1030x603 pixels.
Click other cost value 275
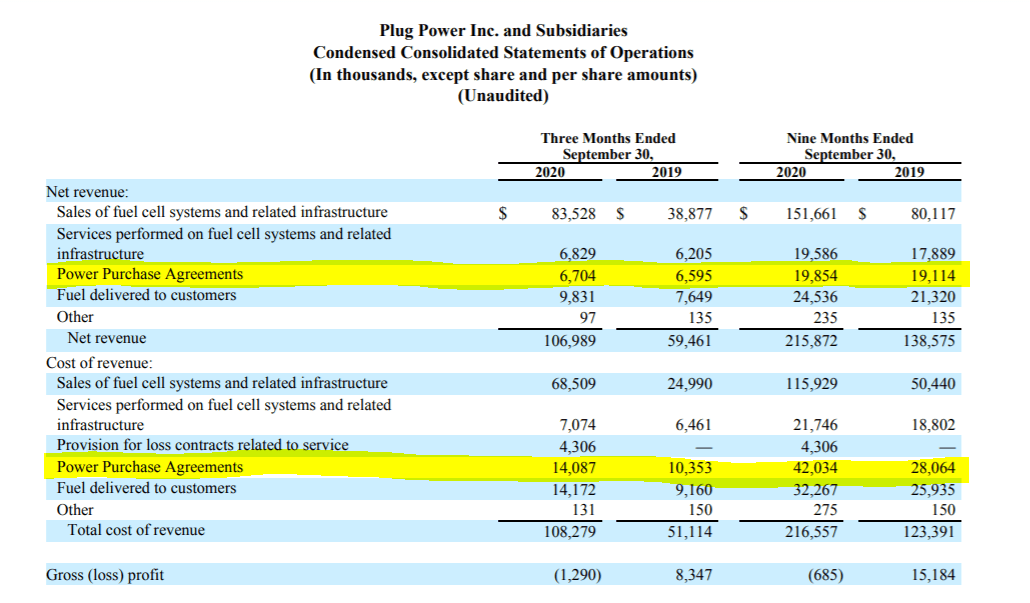point(826,510)
